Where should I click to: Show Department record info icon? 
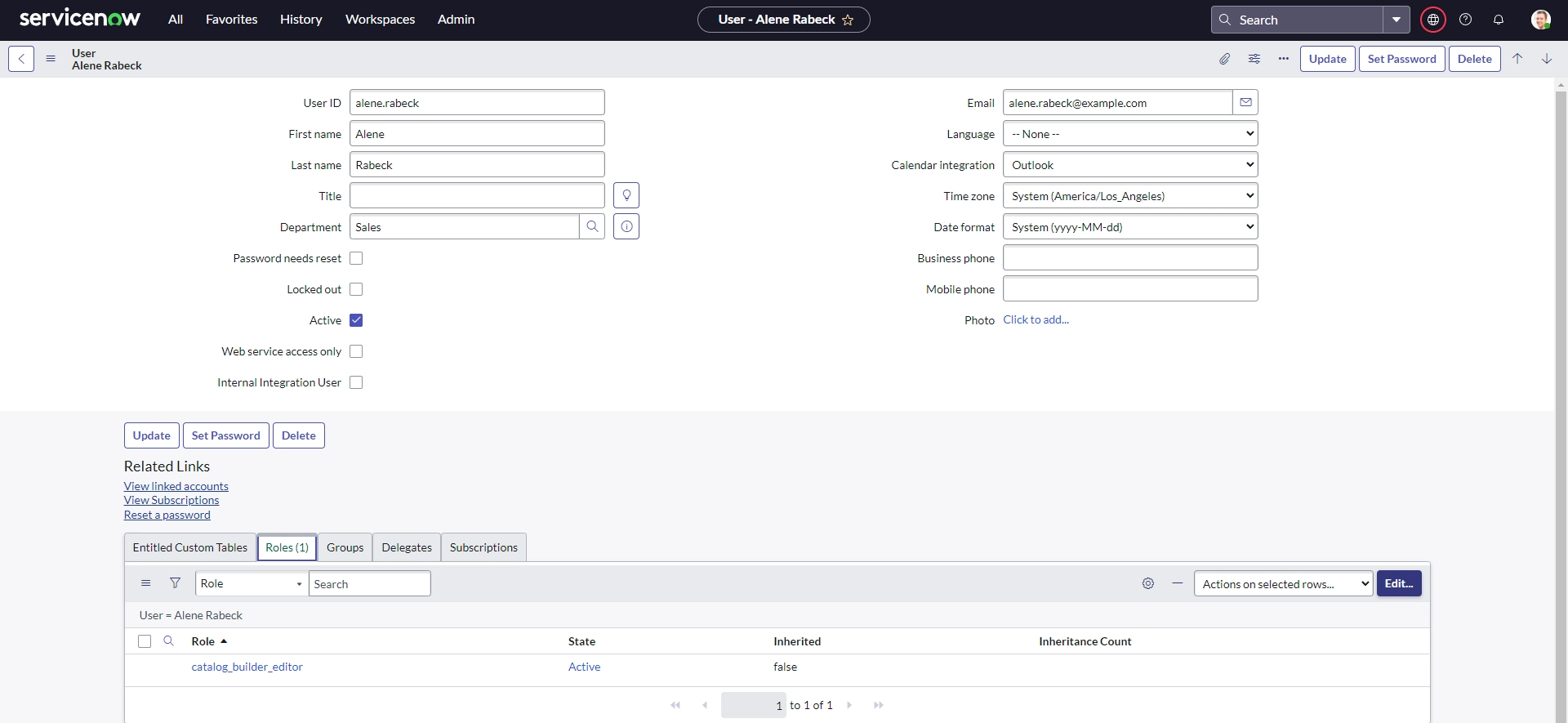pos(626,227)
